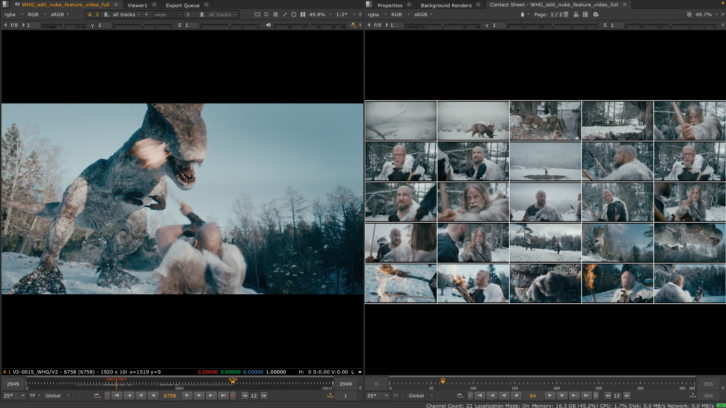The height and width of the screenshot is (408, 726).
Task: Open the Global dropdown in Contact Sheet panel
Action: [419, 395]
